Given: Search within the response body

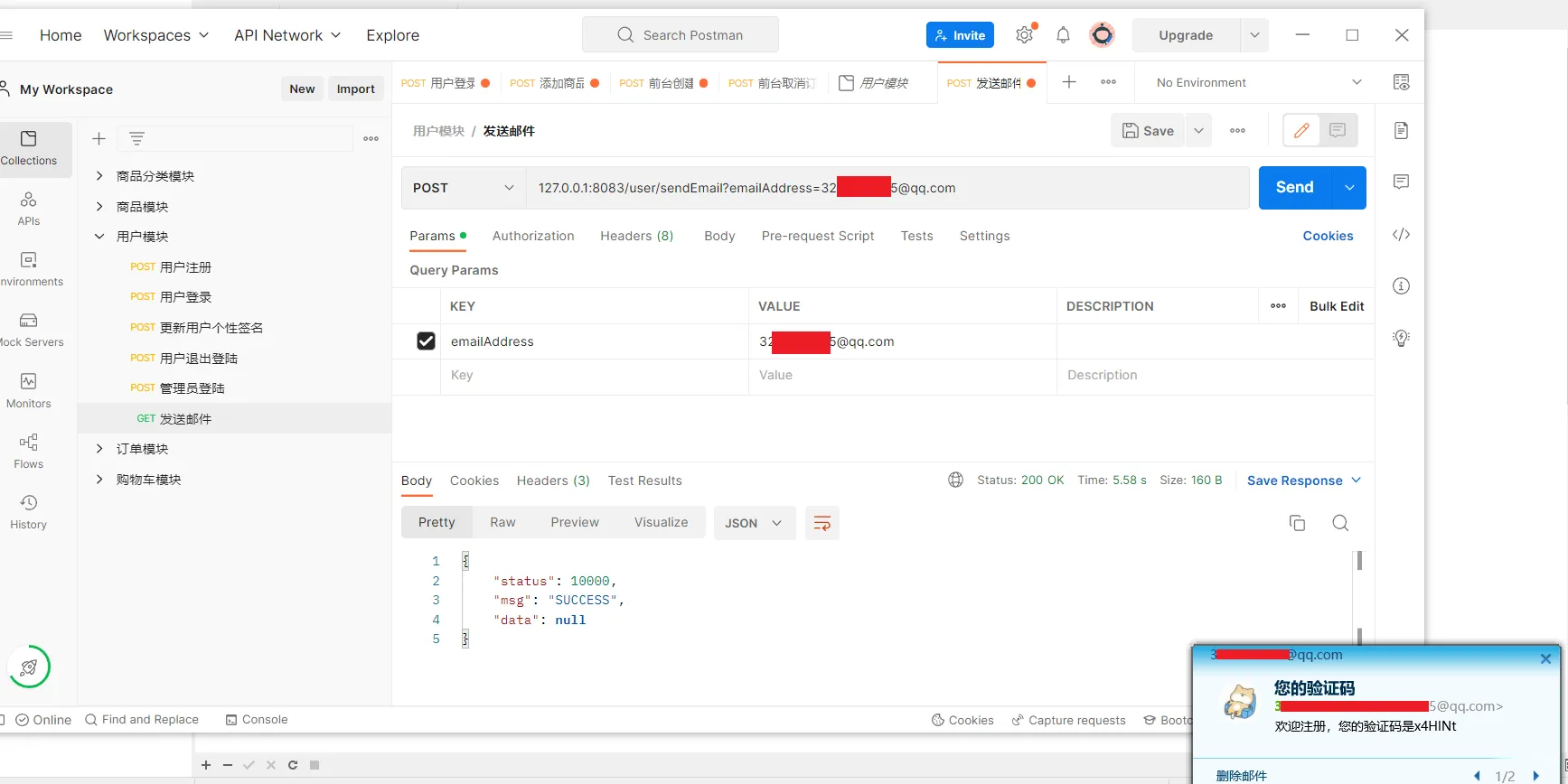Looking at the screenshot, I should pyautogui.click(x=1340, y=523).
